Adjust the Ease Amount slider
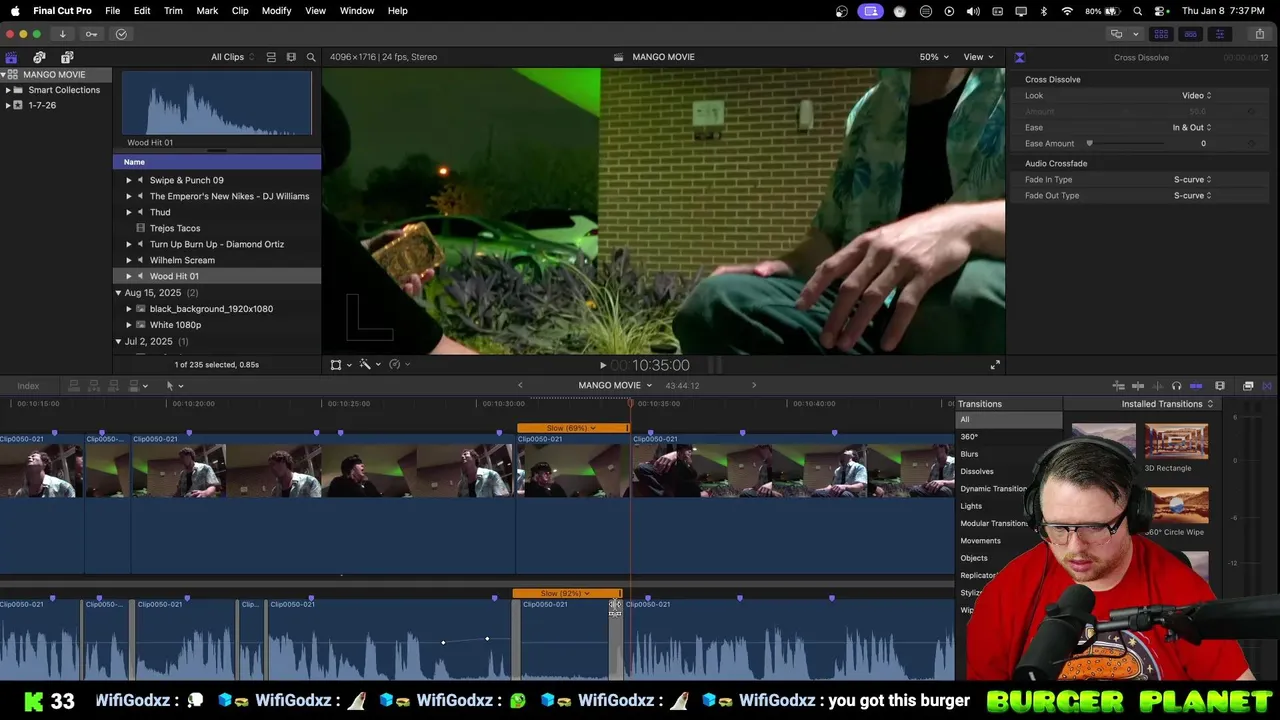This screenshot has height=720, width=1280. [x=1090, y=144]
